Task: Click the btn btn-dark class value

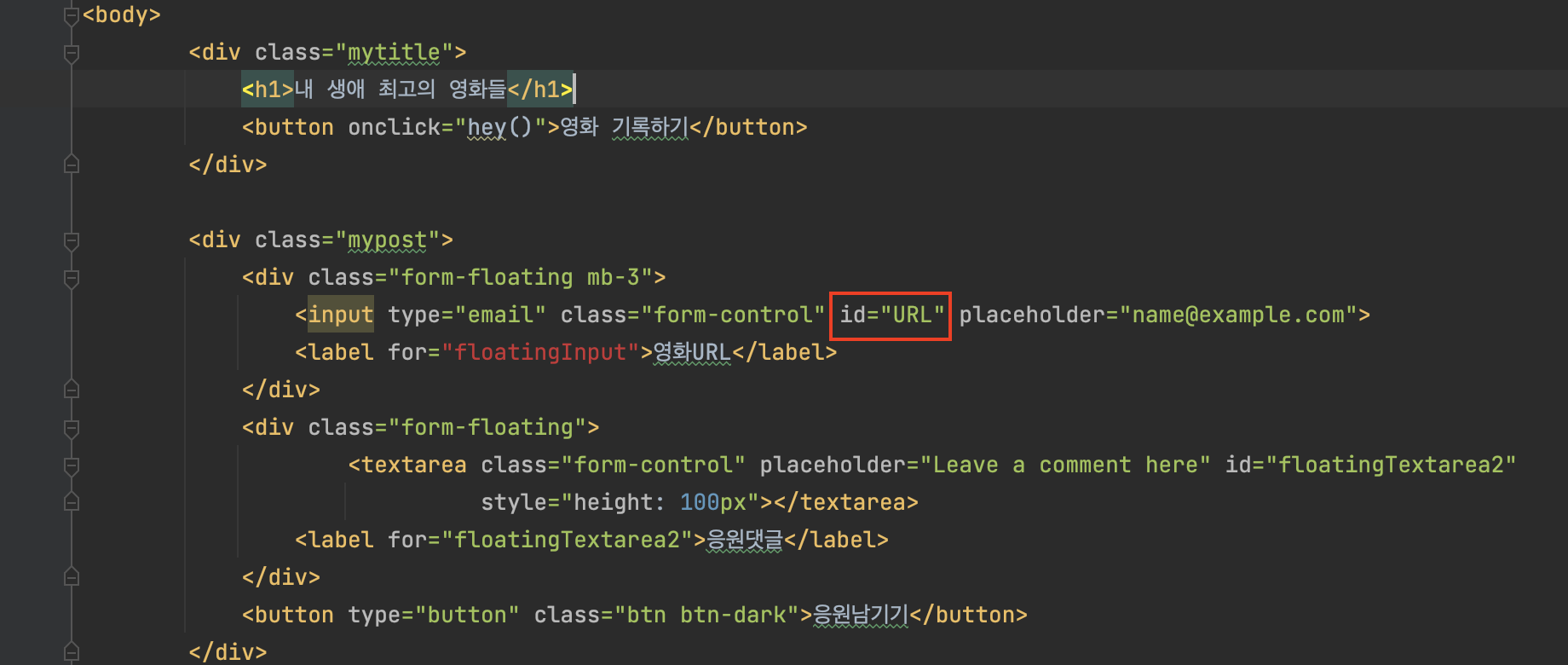Action: point(706,616)
